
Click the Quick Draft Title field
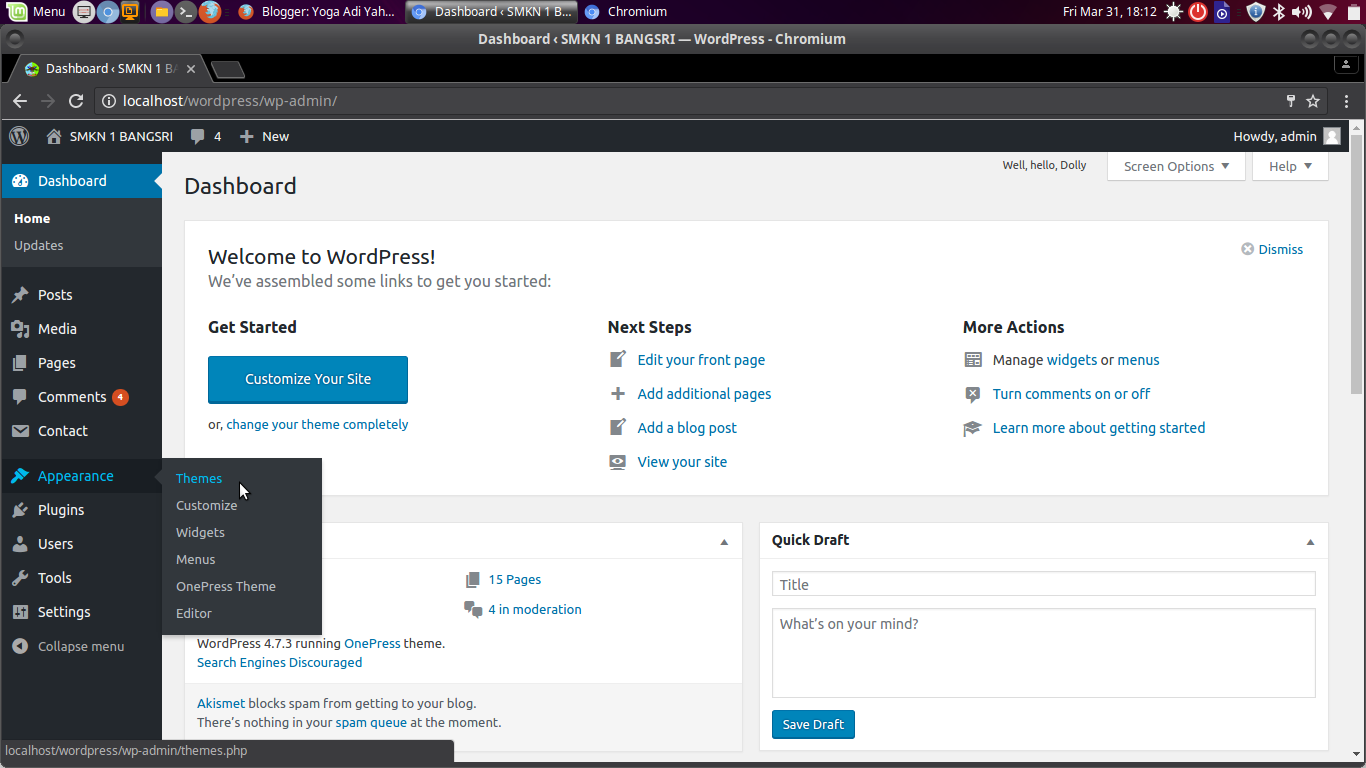1043,584
